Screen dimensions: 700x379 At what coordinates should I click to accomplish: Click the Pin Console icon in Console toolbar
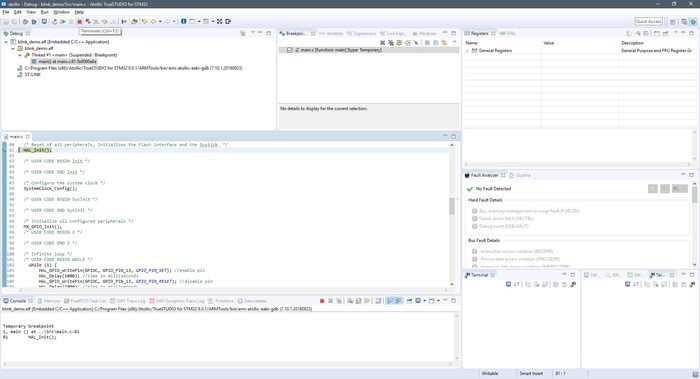409,301
